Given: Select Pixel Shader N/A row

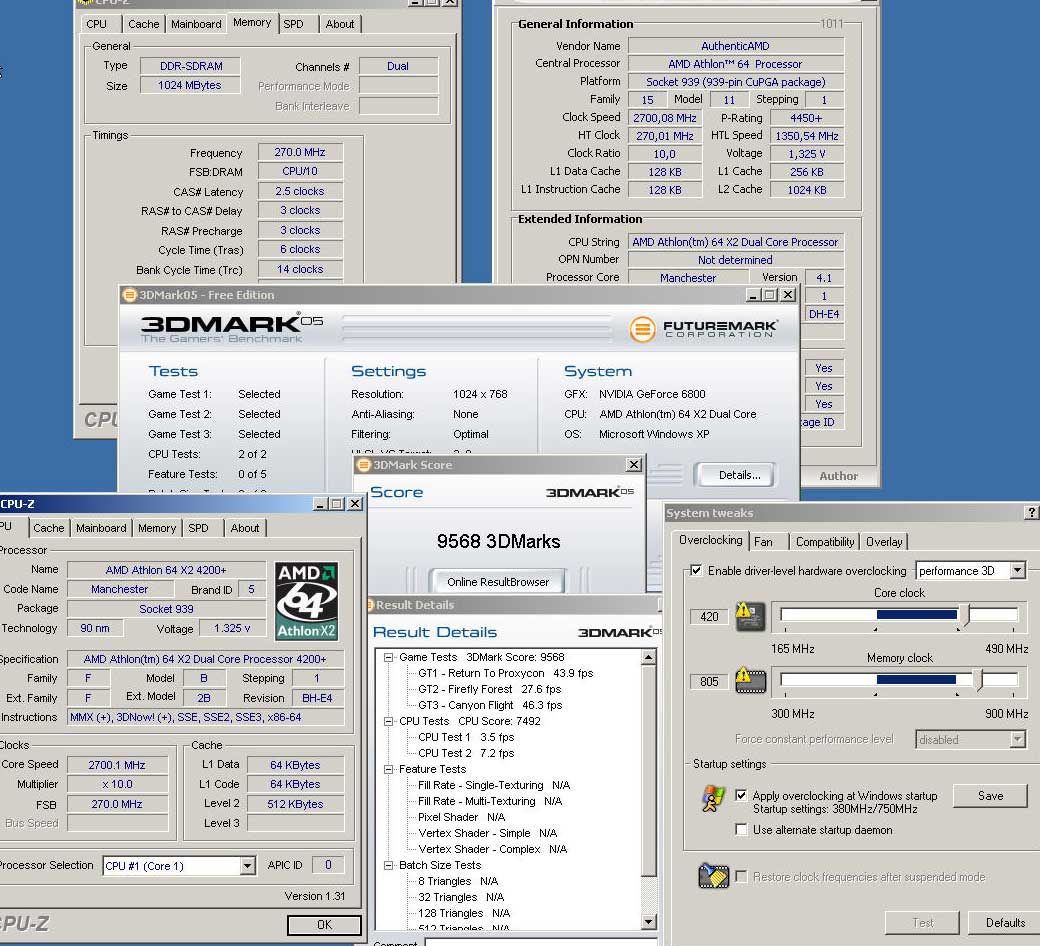Looking at the screenshot, I should coord(461,817).
